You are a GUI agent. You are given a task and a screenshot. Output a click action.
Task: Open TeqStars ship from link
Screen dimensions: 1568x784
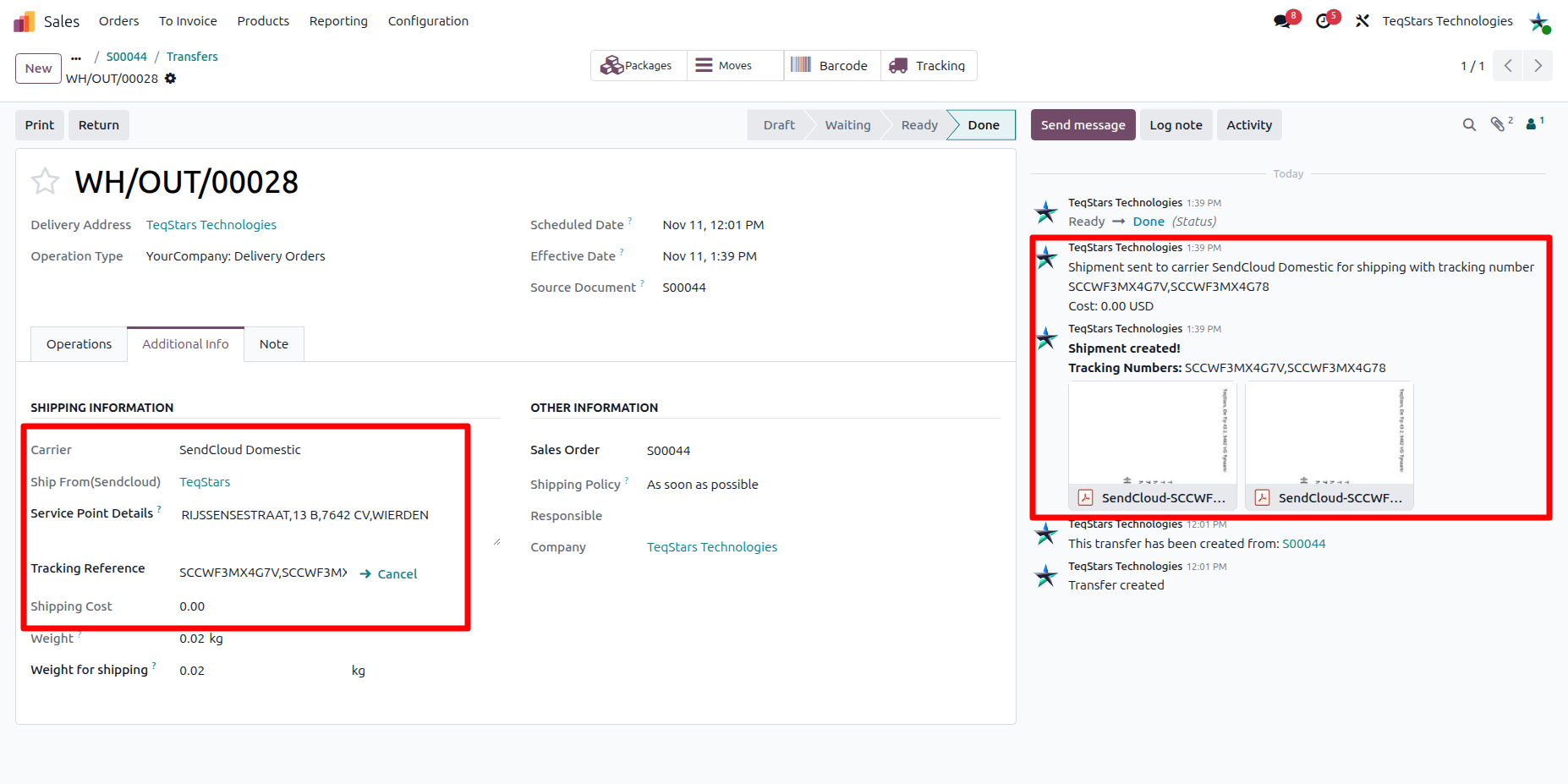205,482
